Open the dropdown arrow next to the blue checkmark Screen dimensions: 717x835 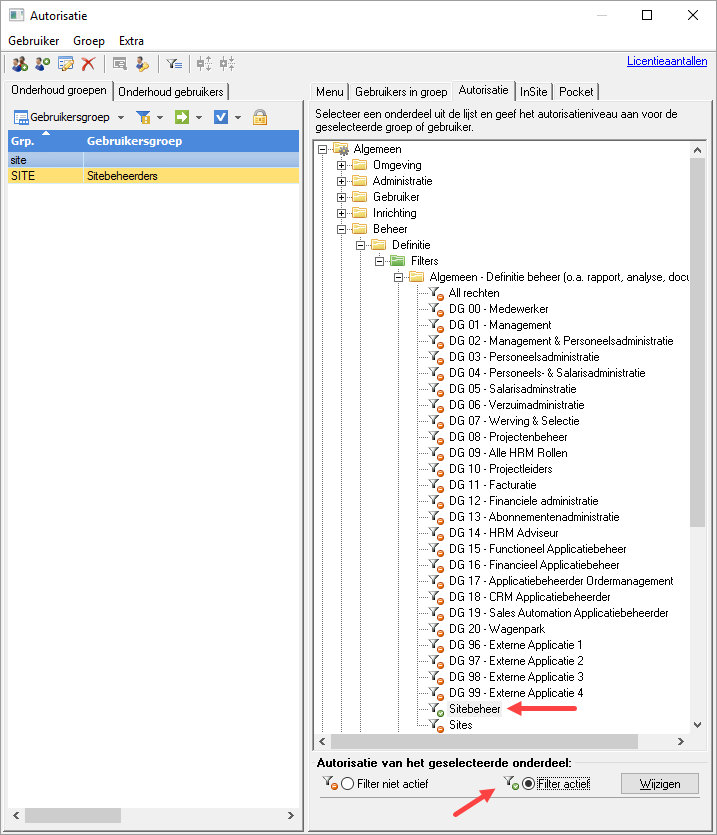click(x=238, y=118)
